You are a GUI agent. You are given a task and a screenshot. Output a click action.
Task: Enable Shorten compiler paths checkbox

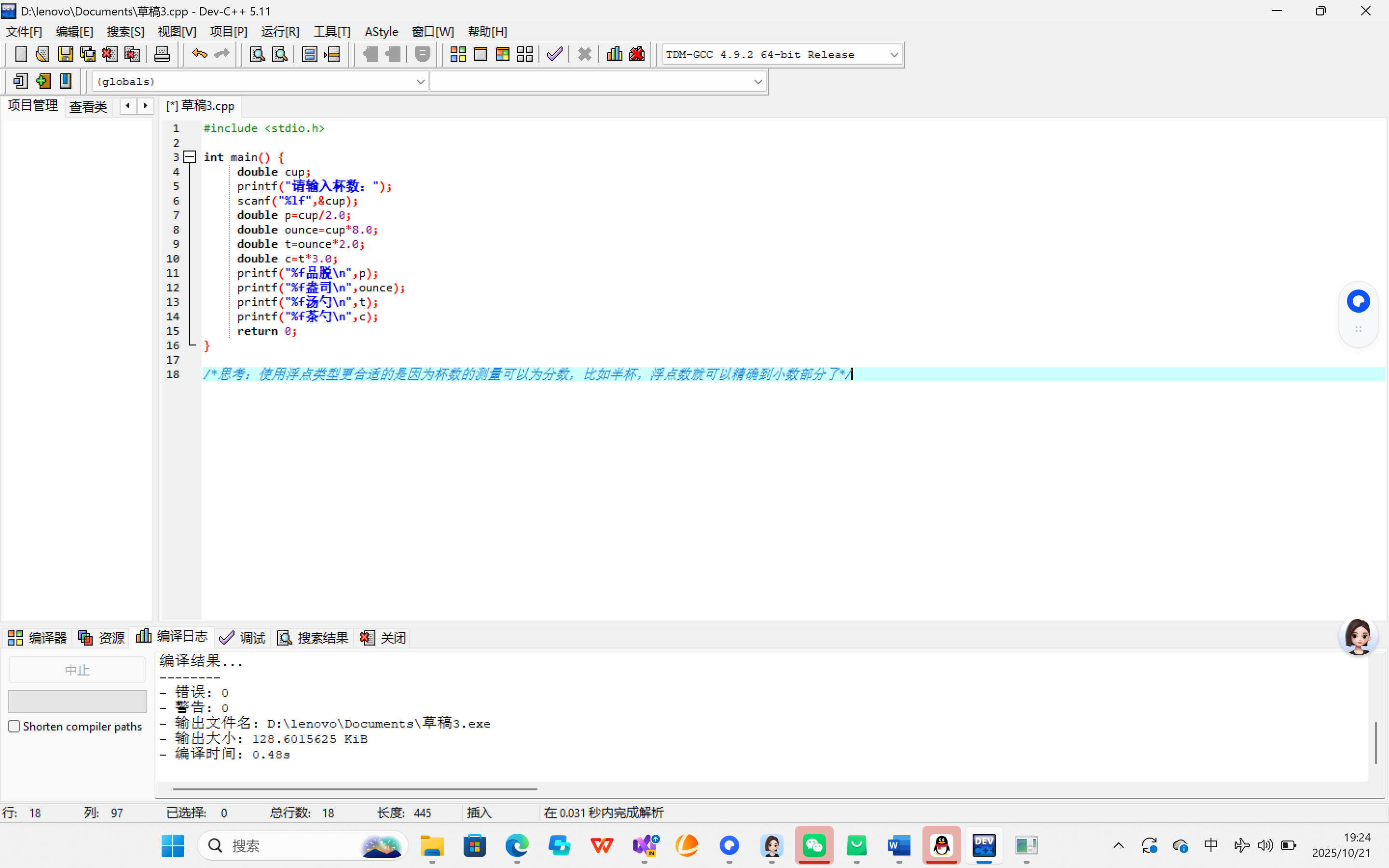[x=14, y=726]
